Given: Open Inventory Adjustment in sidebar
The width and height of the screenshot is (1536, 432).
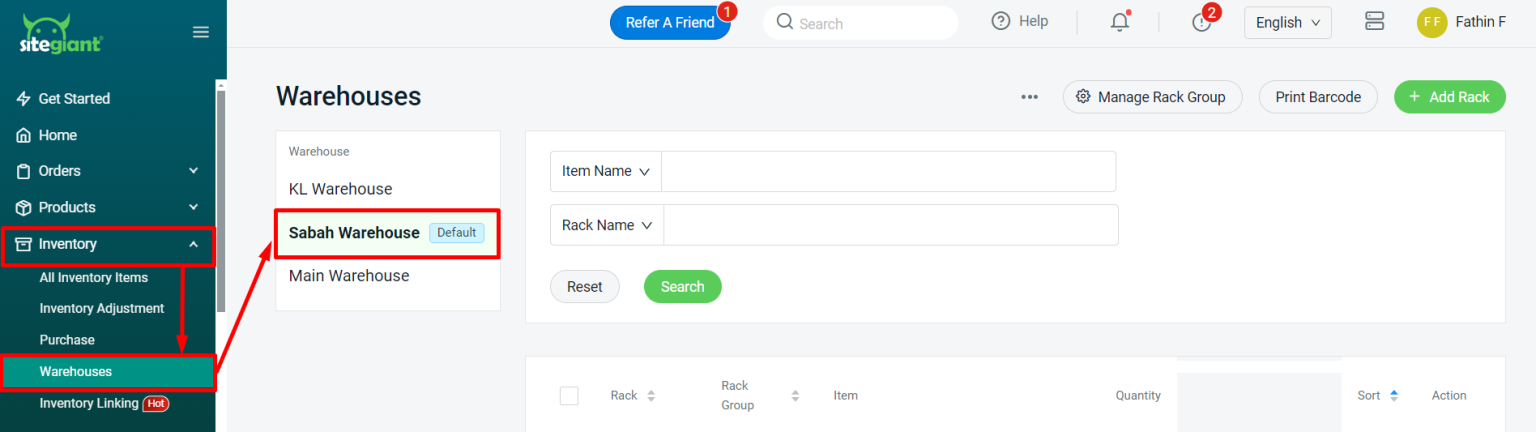Looking at the screenshot, I should pos(102,308).
